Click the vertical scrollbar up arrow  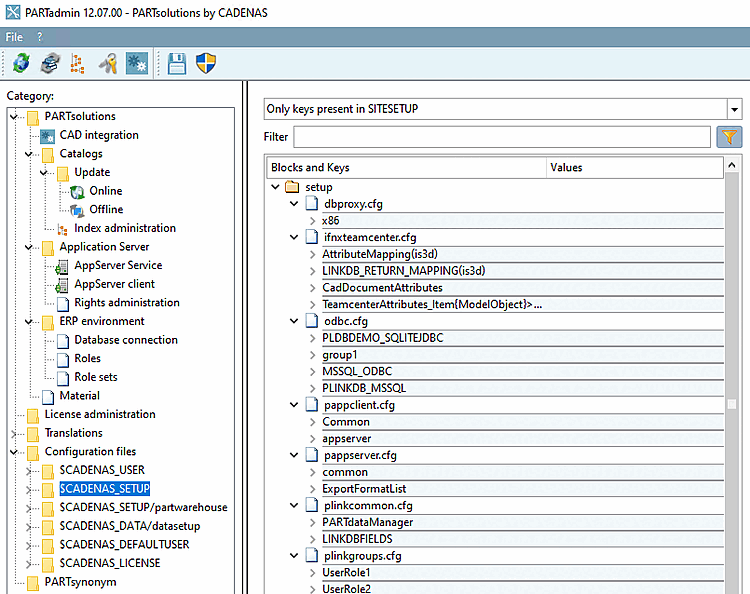pyautogui.click(x=732, y=167)
